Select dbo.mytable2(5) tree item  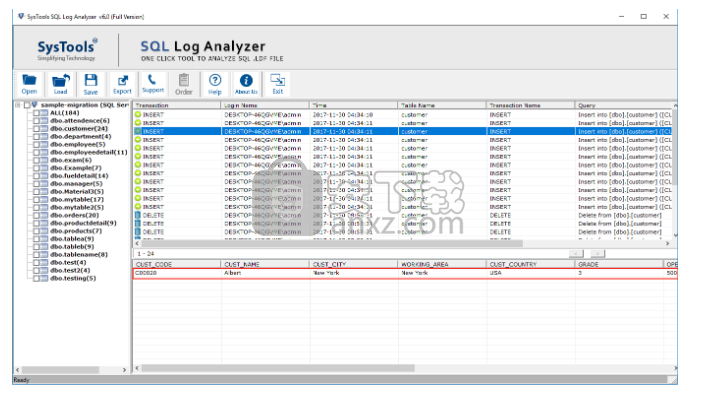77,207
